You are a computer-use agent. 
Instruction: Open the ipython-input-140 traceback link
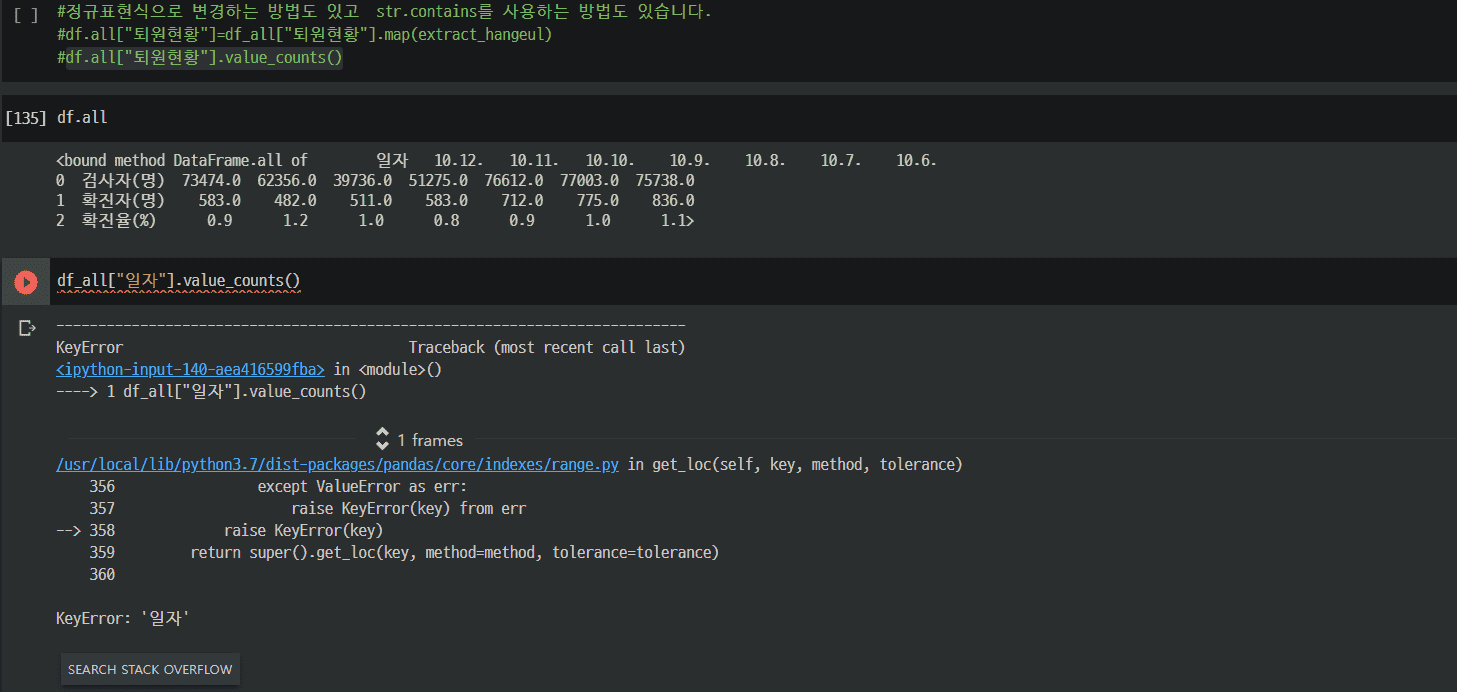pyautogui.click(x=190, y=369)
